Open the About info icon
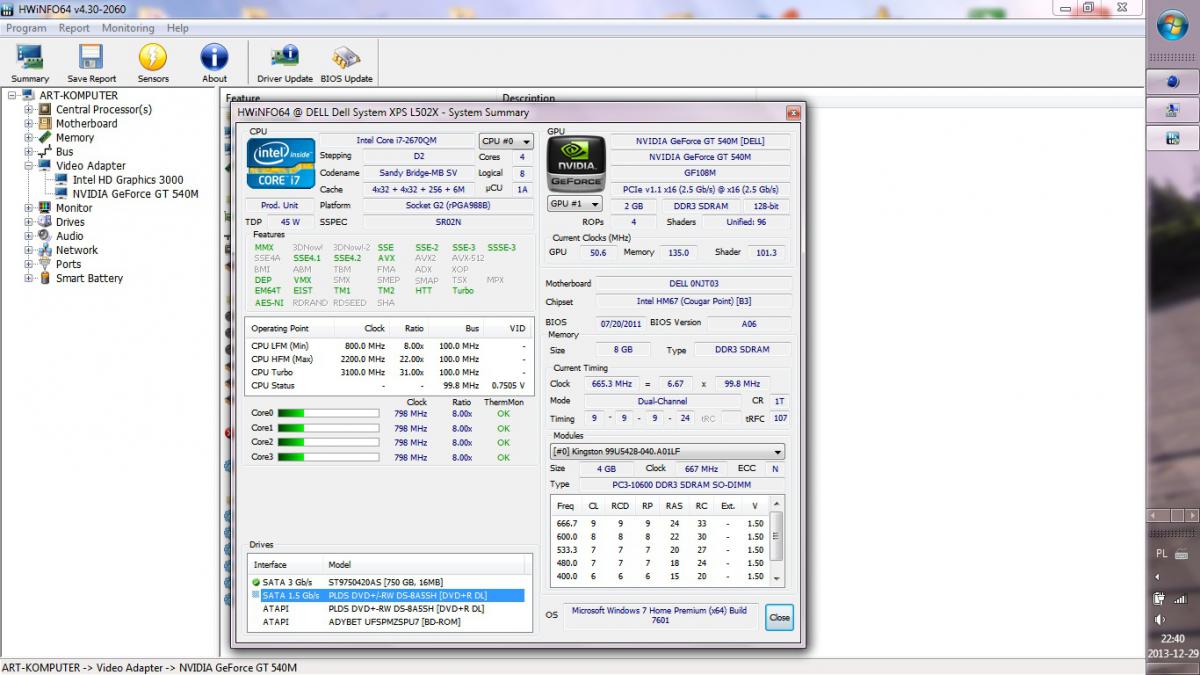Image resolution: width=1200 pixels, height=675 pixels. click(x=214, y=57)
